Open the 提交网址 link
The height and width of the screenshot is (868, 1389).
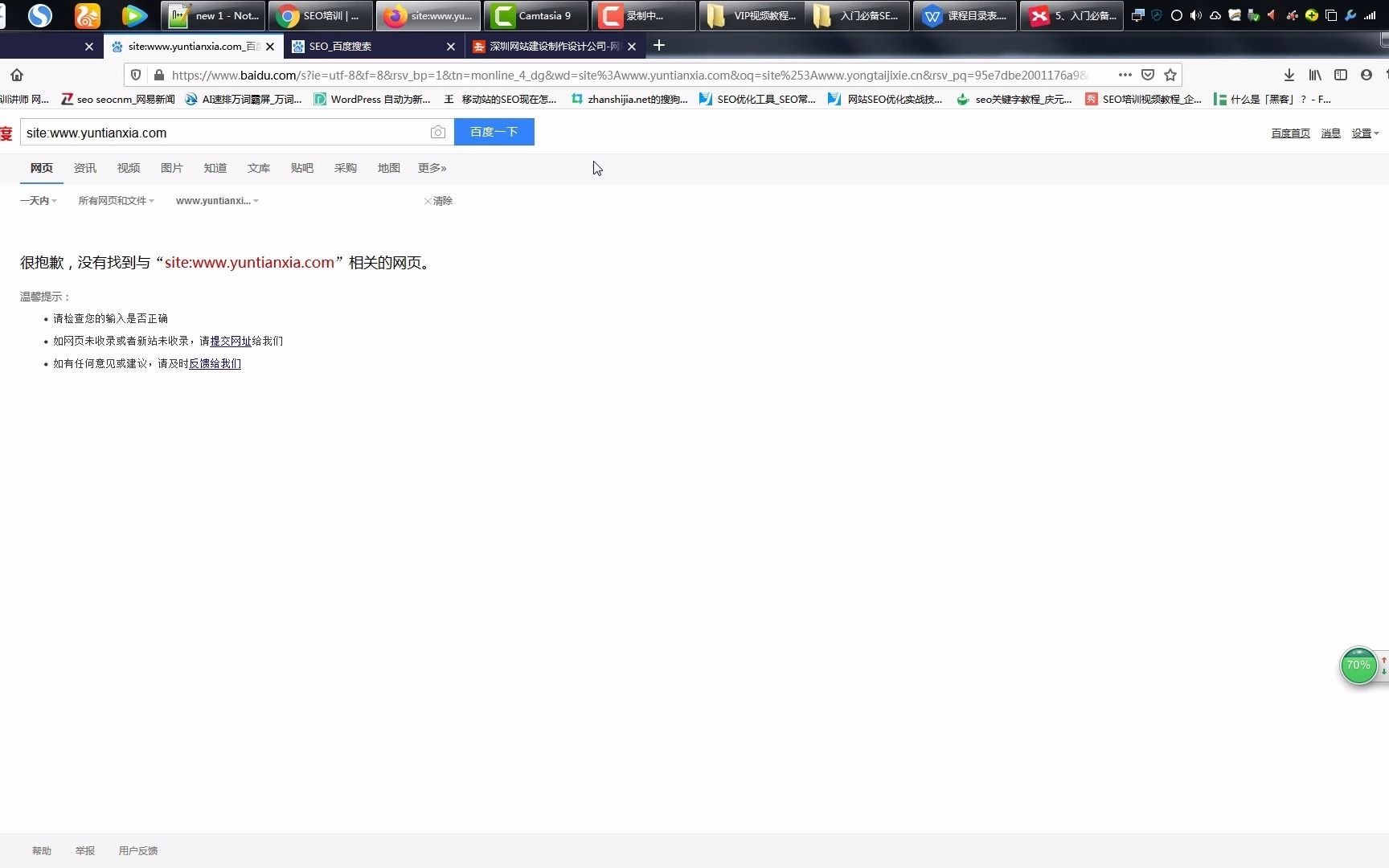(x=231, y=341)
